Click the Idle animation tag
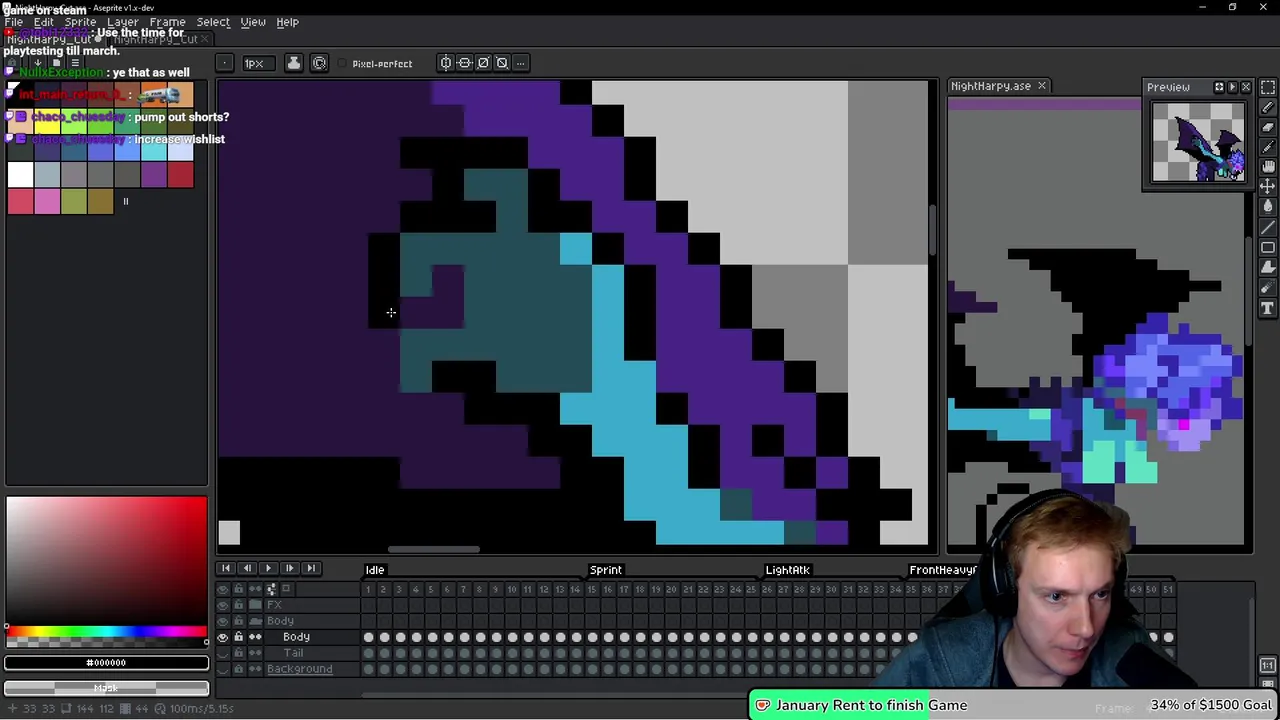This screenshot has height=720, width=1280. pyautogui.click(x=375, y=570)
